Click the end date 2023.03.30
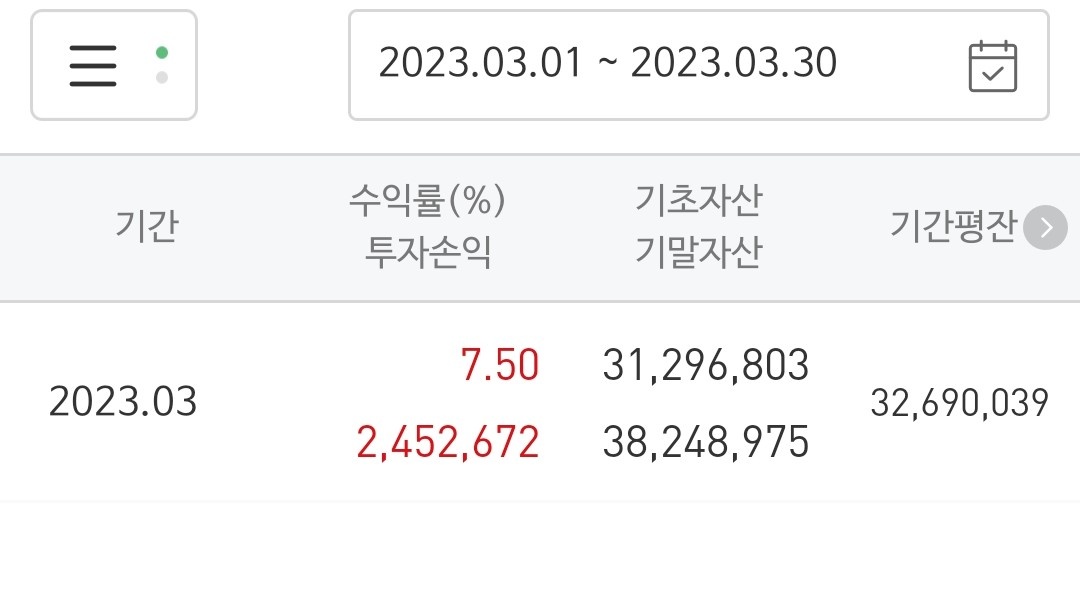This screenshot has height=592, width=1080. (734, 63)
